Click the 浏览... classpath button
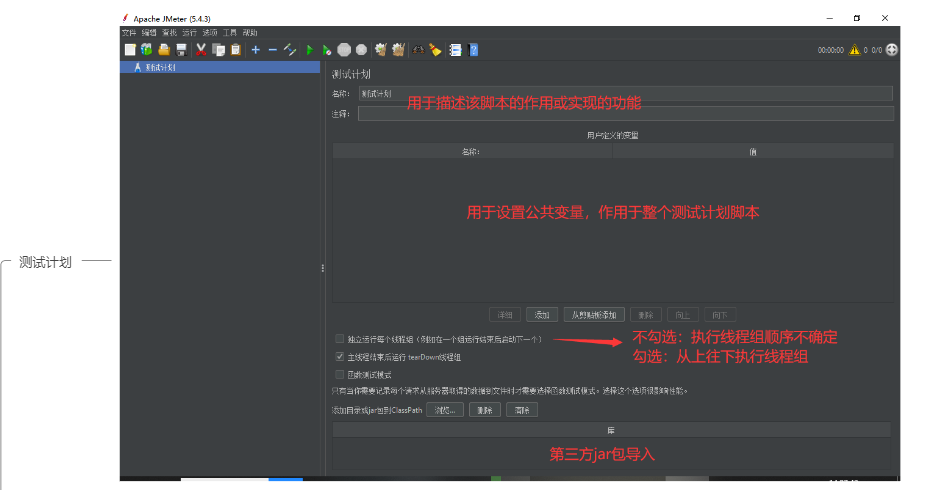This screenshot has width=951, height=490. [x=445, y=410]
